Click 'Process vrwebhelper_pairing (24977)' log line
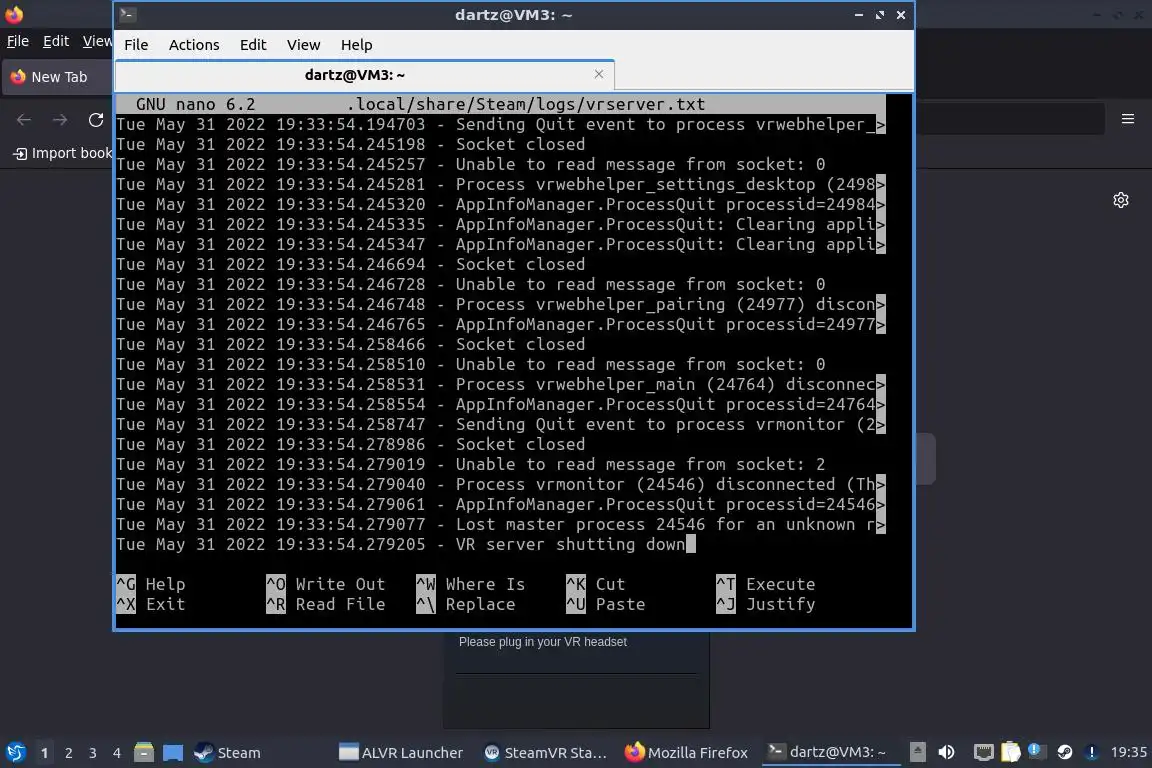This screenshot has width=1152, height=768. tap(501, 304)
